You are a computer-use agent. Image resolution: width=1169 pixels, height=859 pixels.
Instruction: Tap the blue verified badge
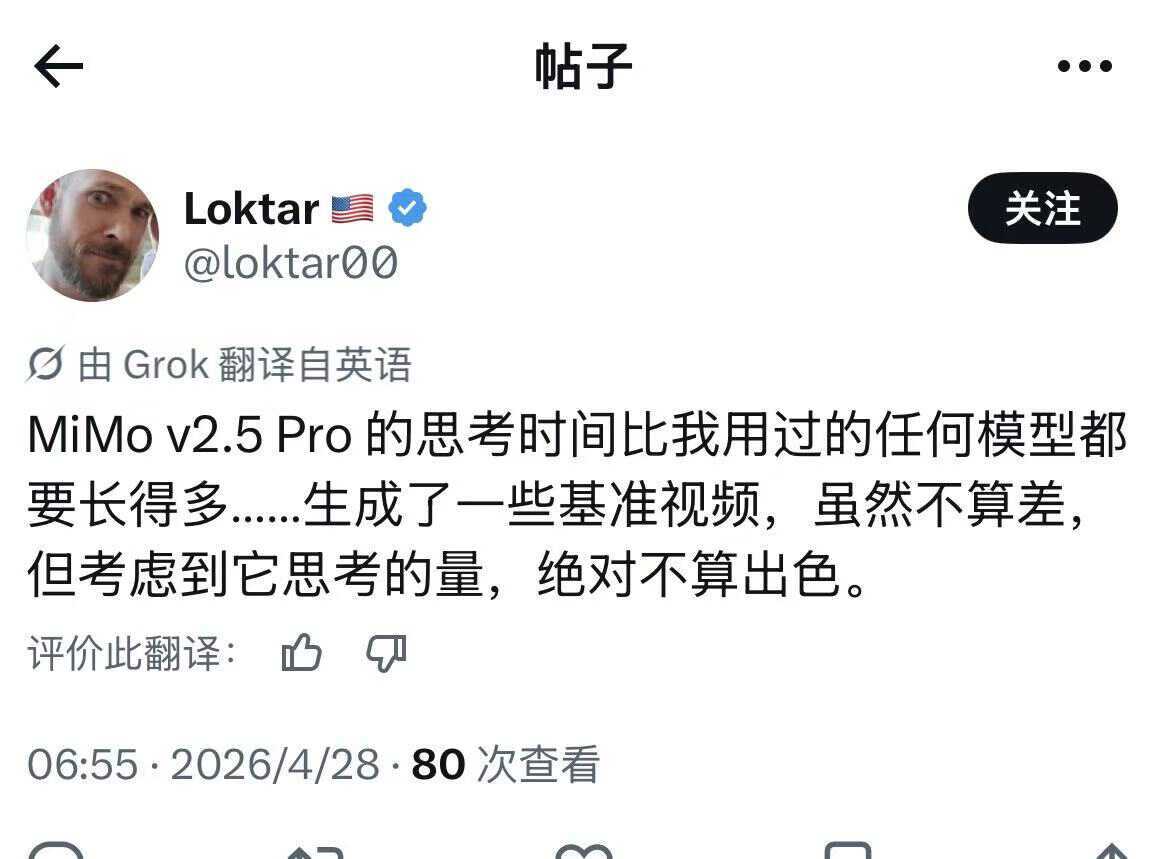[407, 208]
